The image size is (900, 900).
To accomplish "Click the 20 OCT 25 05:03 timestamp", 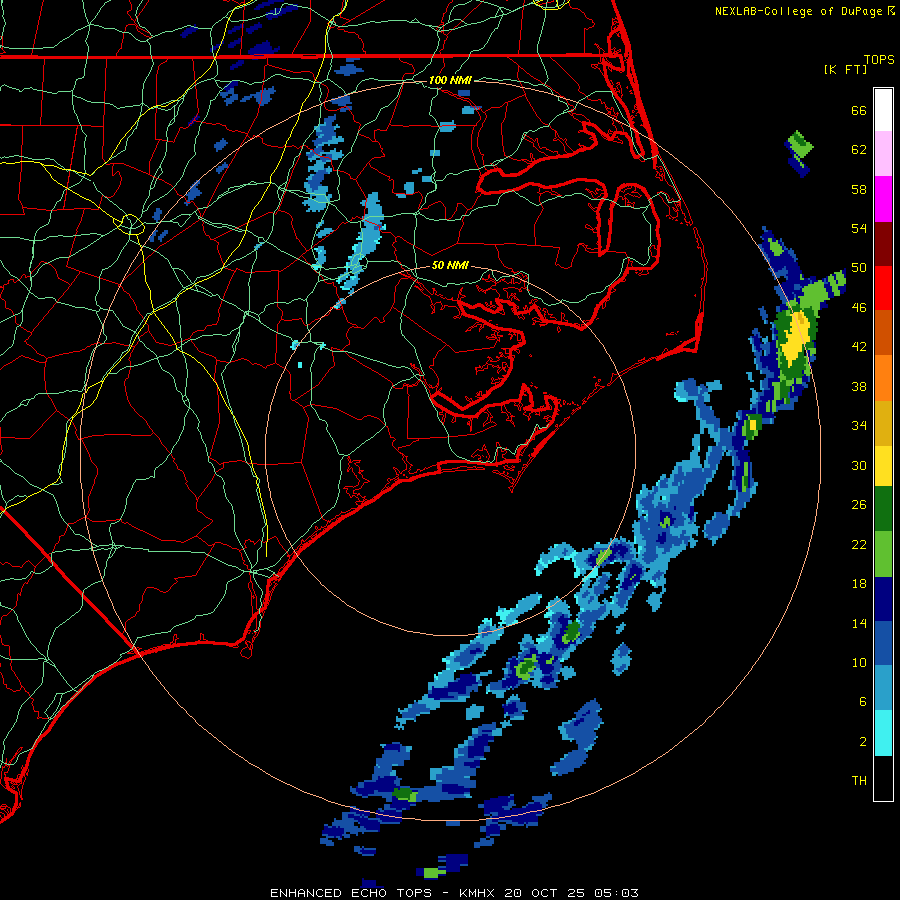I will point(571,893).
